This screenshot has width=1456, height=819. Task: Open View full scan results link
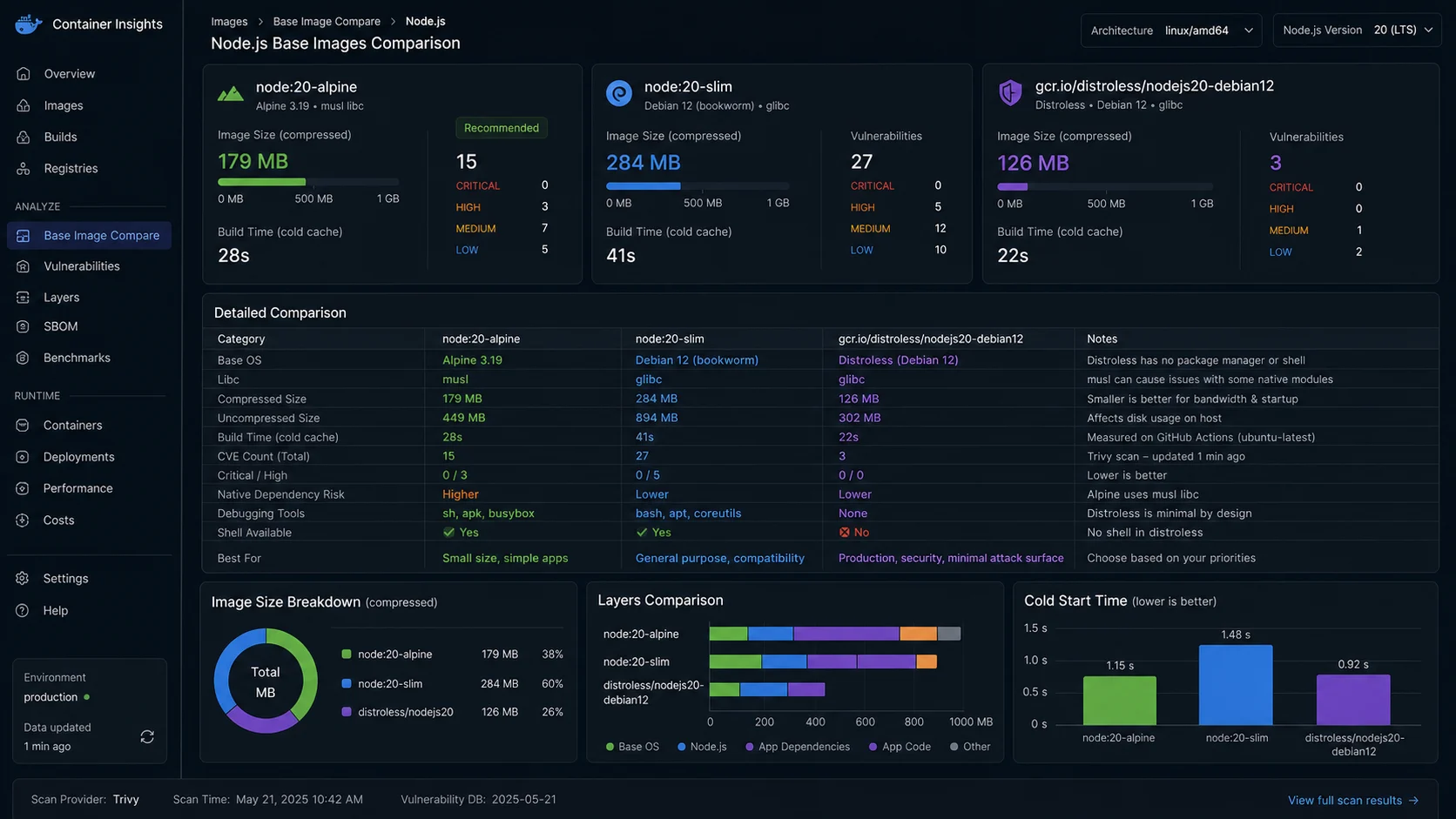click(1353, 801)
